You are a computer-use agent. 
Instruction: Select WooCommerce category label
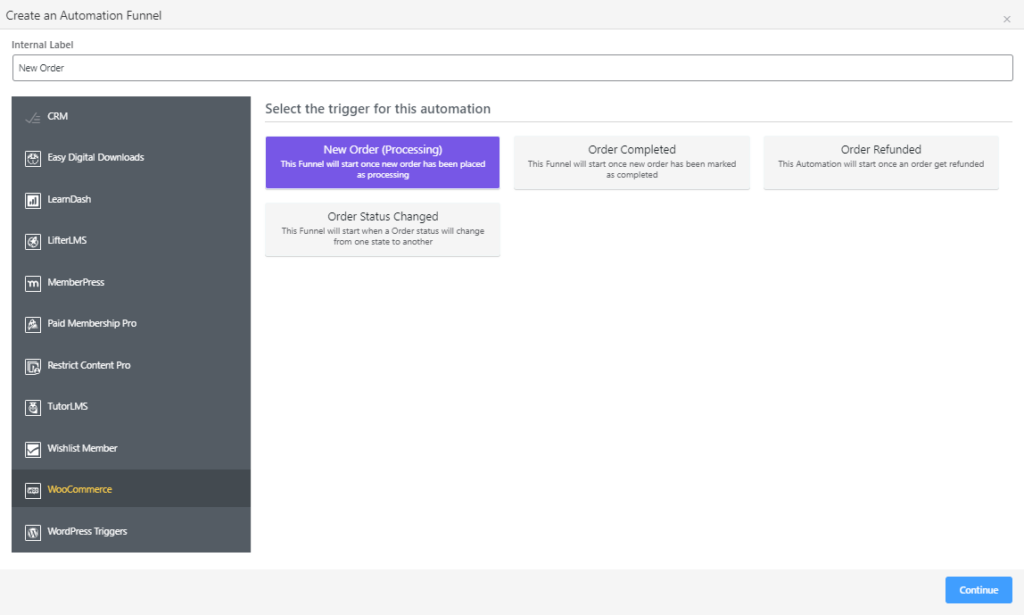[x=80, y=489]
